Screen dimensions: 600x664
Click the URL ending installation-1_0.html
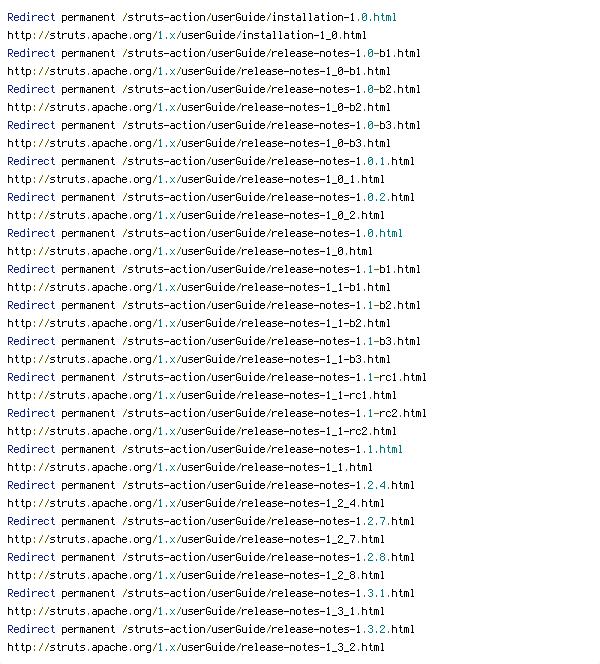click(187, 35)
